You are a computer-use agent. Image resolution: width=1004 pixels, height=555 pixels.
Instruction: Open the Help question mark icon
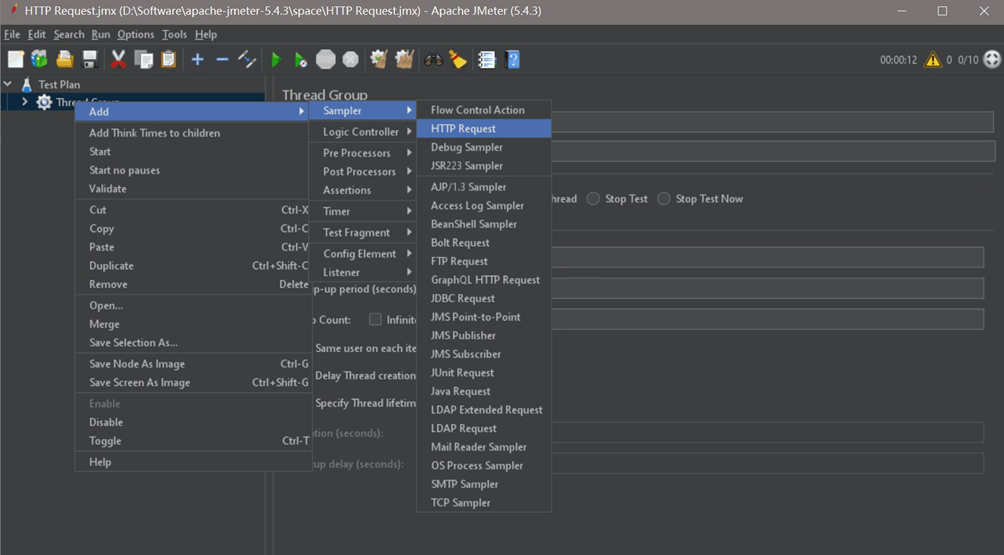[512, 60]
